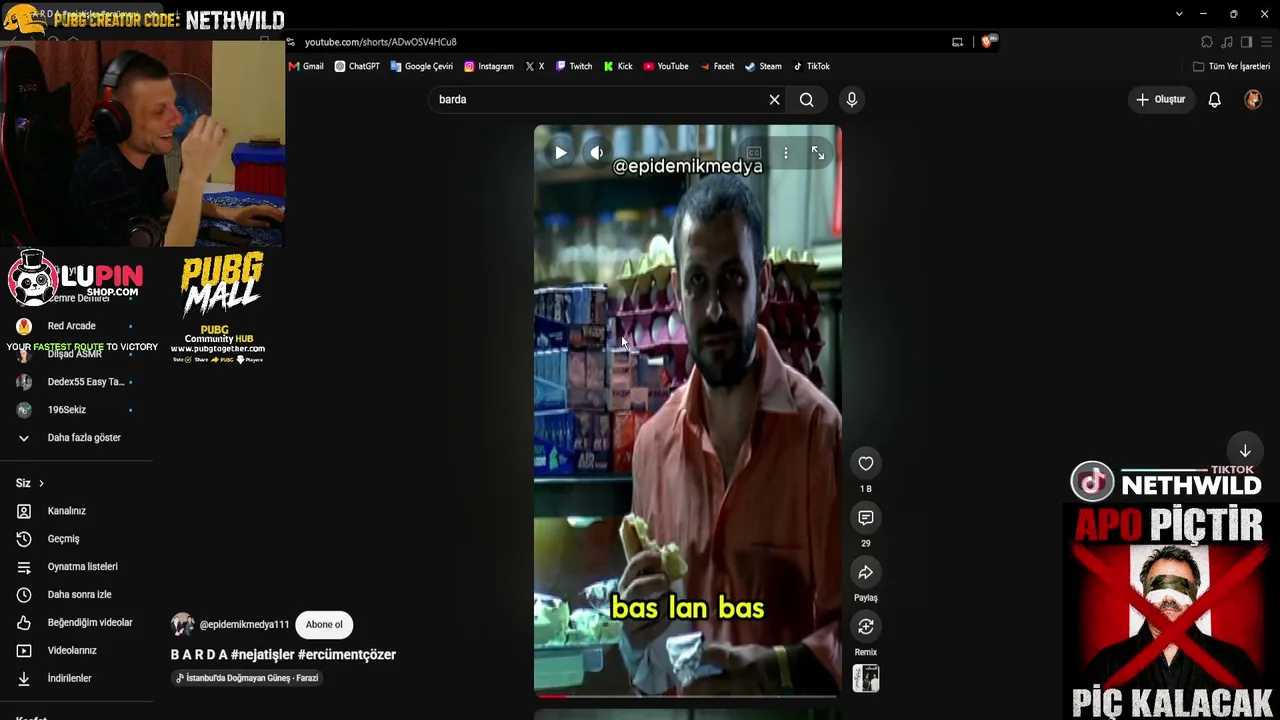Open the Shorts three-dot options menu

pyautogui.click(x=786, y=153)
